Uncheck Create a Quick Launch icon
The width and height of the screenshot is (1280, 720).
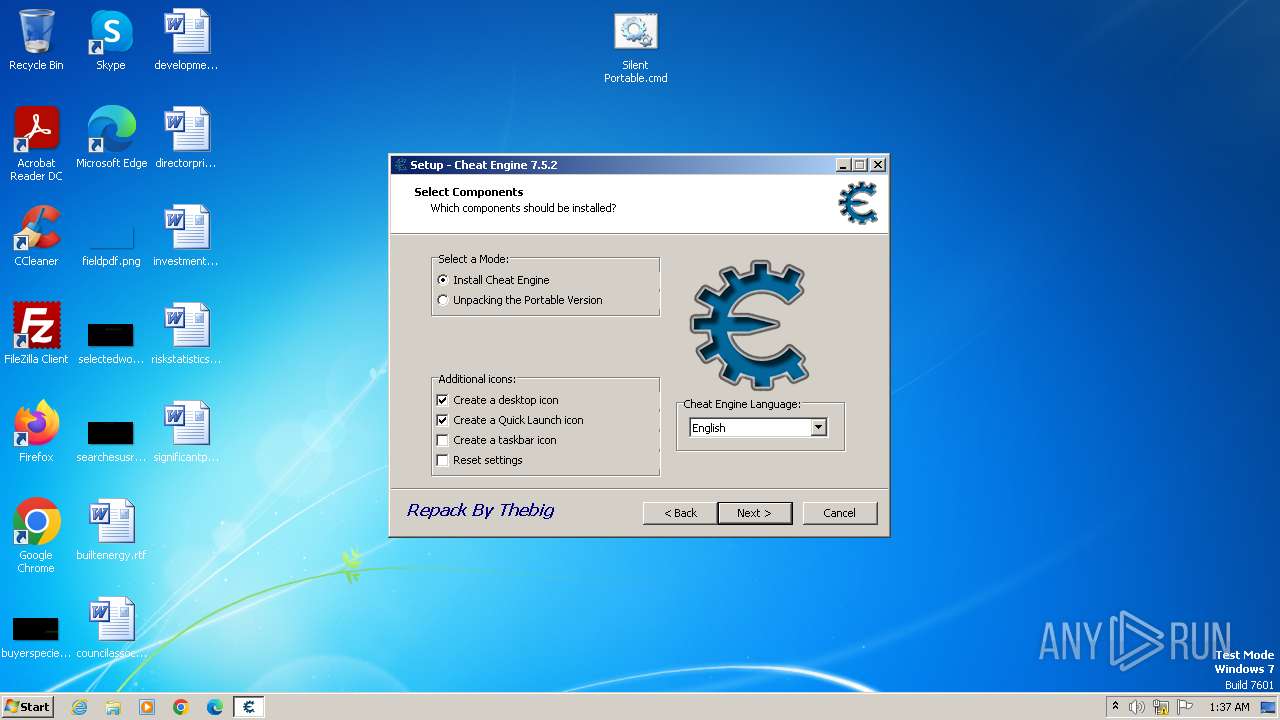[510, 420]
